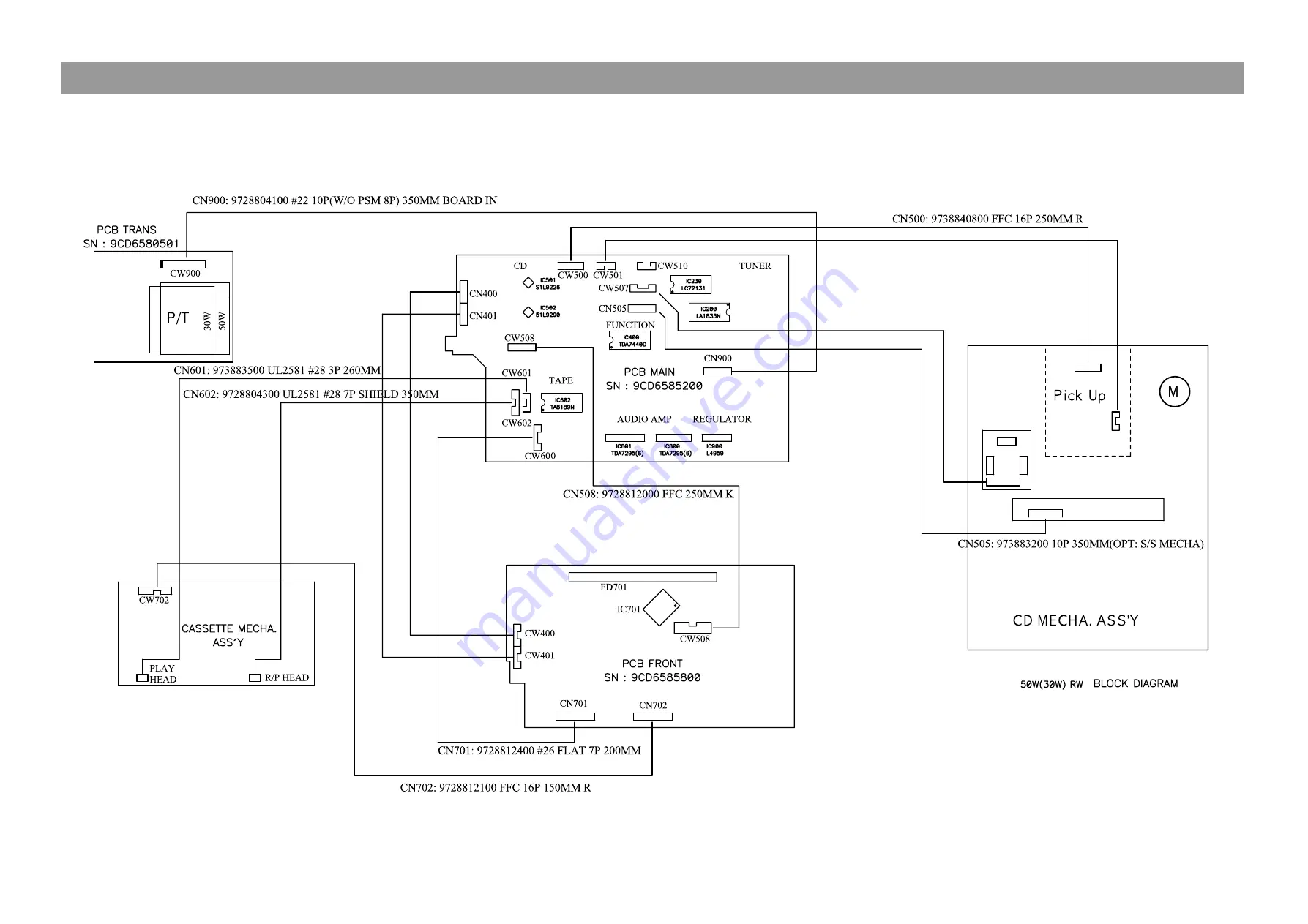Click the IC900 L4959 regulator chip

click(x=717, y=437)
